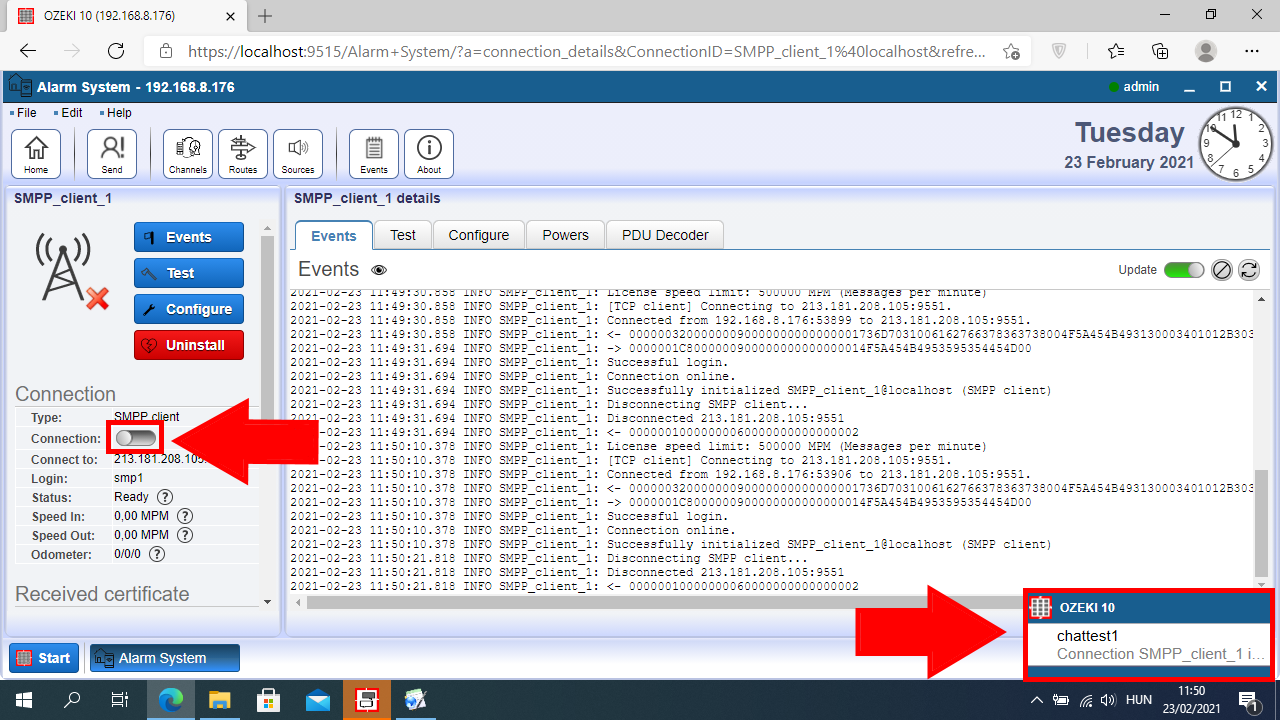This screenshot has width=1280, height=720.
Task: Click the Login value smp1
Action: click(128, 478)
